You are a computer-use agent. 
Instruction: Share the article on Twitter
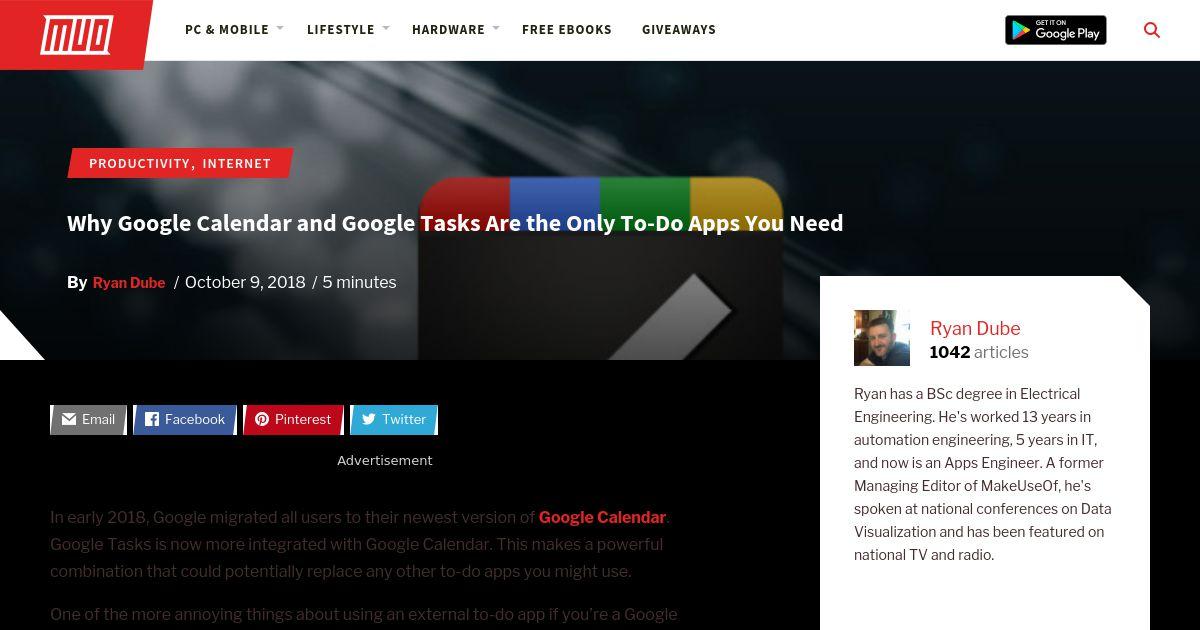coord(394,420)
